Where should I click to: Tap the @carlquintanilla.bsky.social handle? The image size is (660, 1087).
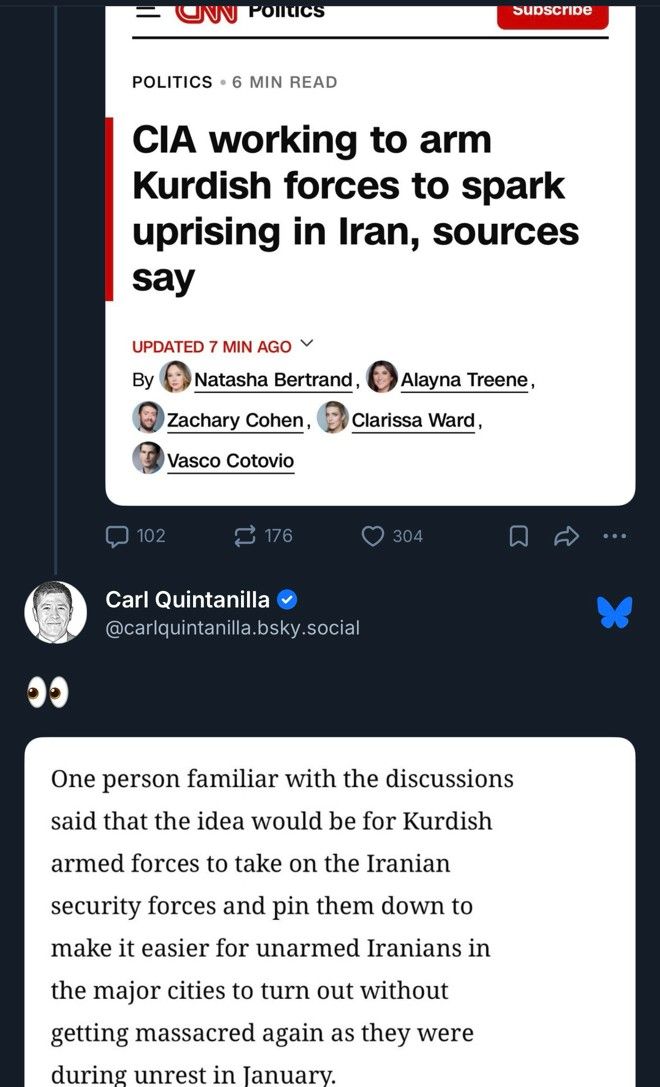[x=232, y=628]
